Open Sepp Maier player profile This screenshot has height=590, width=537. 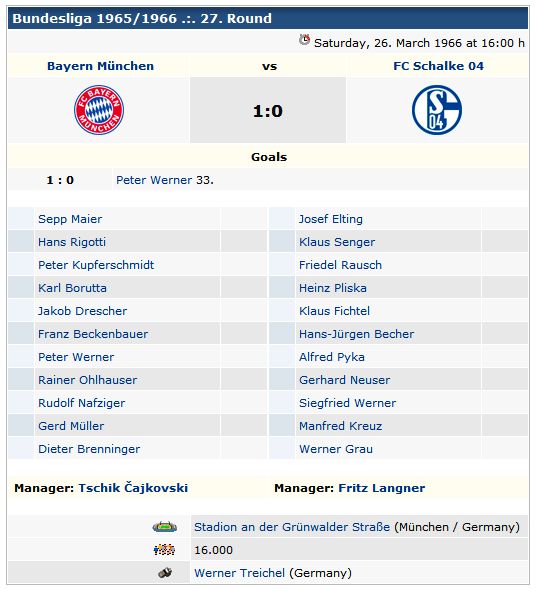pyautogui.click(x=70, y=219)
